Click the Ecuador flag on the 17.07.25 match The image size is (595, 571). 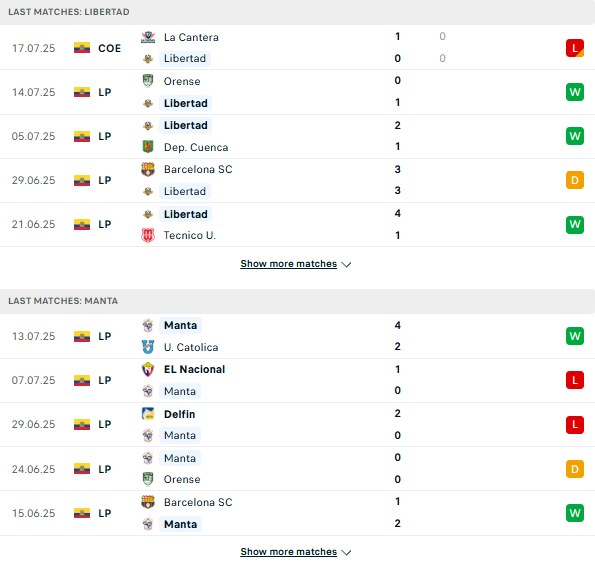[x=82, y=48]
